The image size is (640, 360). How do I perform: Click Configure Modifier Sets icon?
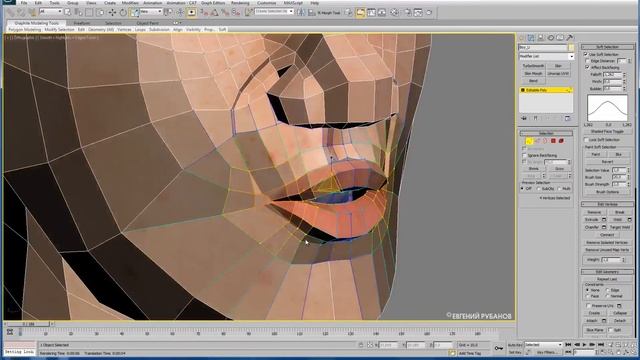[x=567, y=118]
